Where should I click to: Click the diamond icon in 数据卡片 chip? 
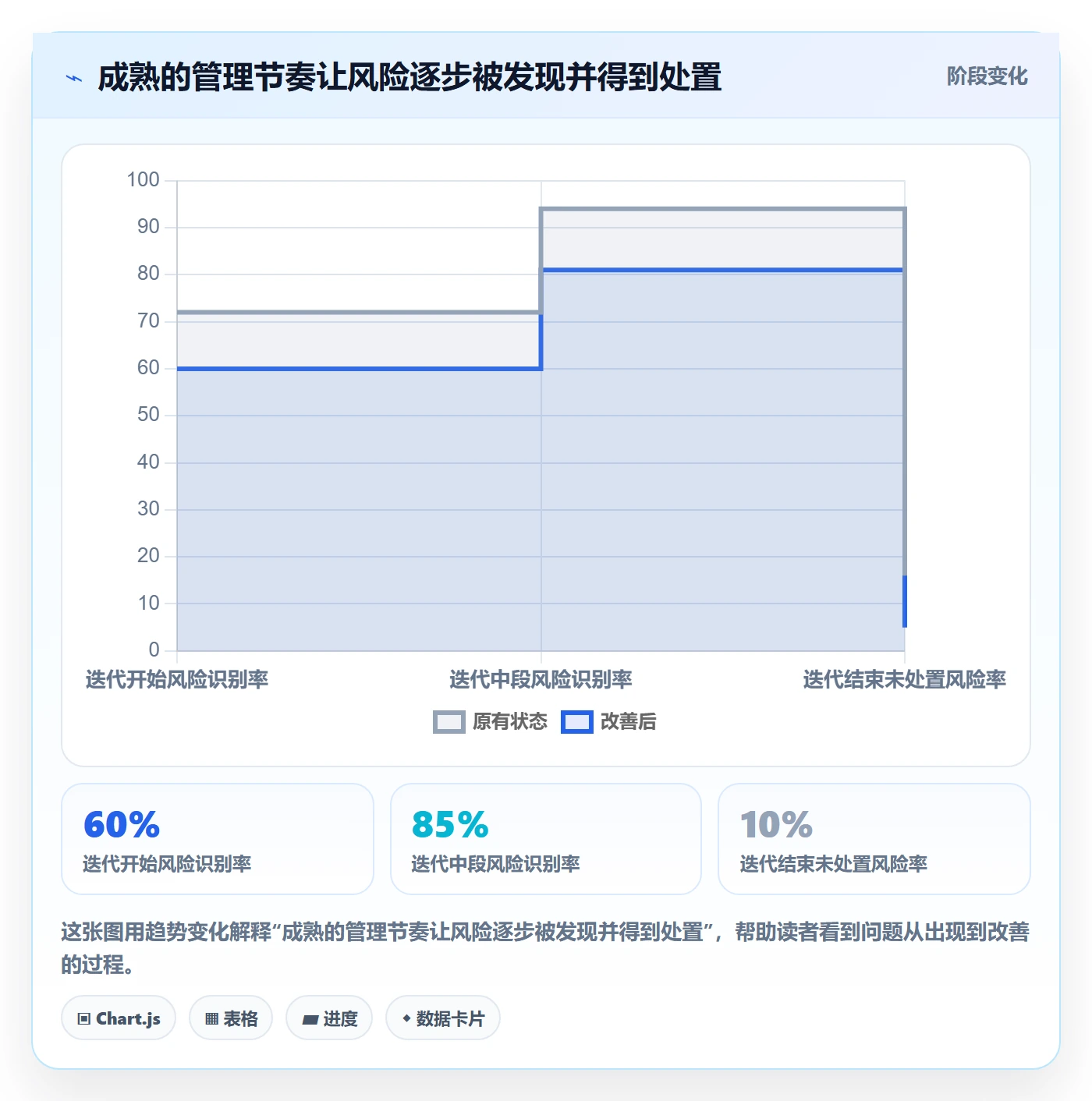click(x=406, y=1018)
